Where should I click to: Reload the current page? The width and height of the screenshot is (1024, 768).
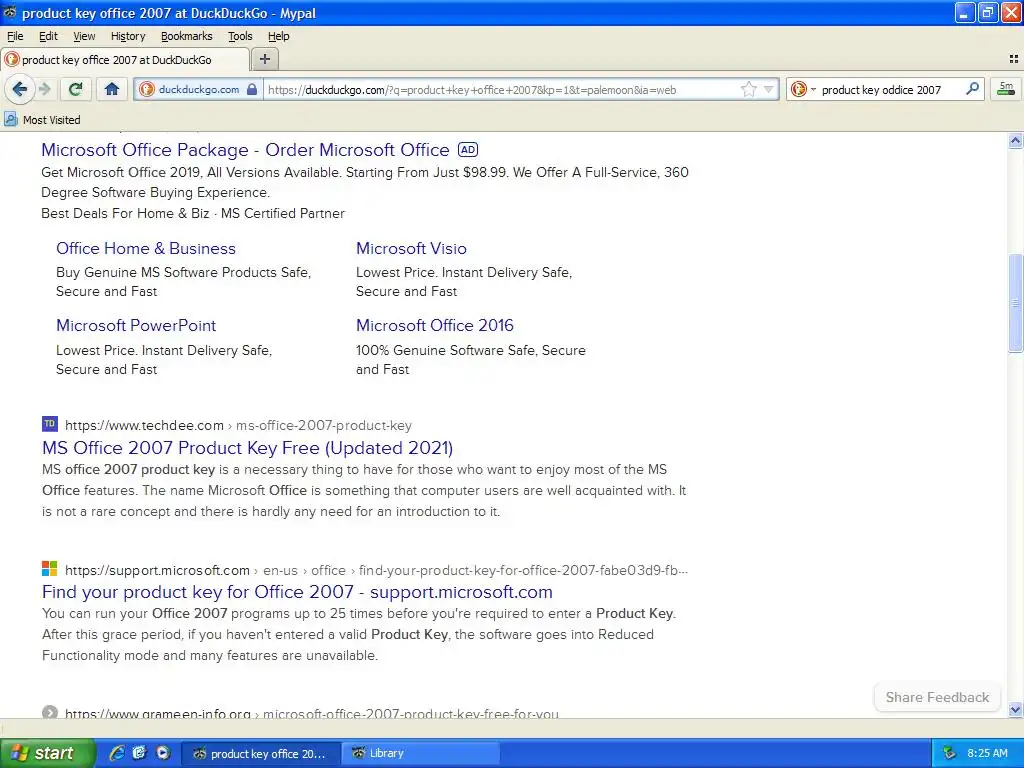click(x=76, y=89)
